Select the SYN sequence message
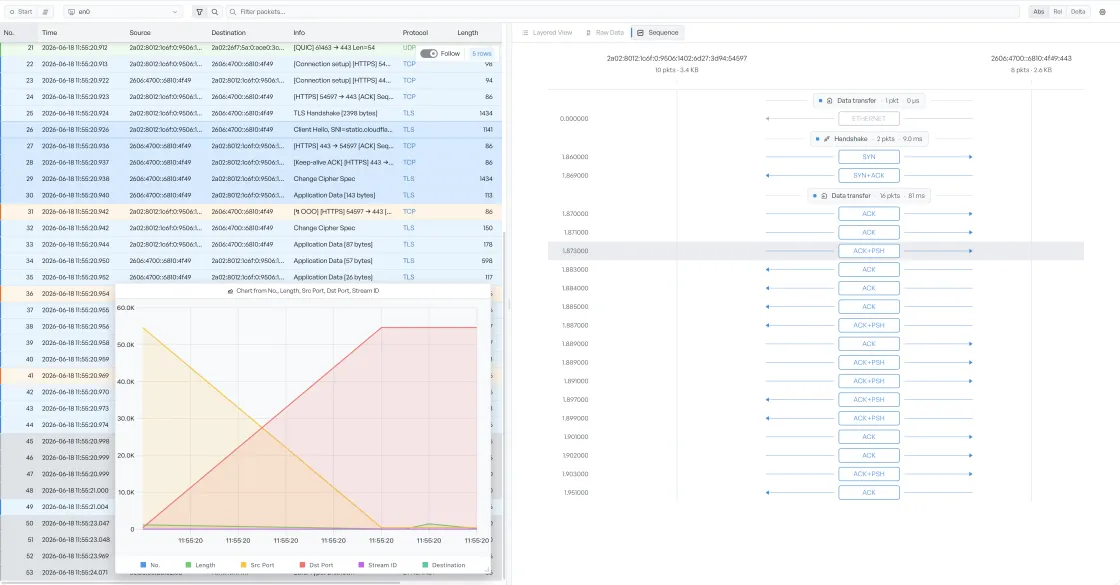 (x=869, y=156)
